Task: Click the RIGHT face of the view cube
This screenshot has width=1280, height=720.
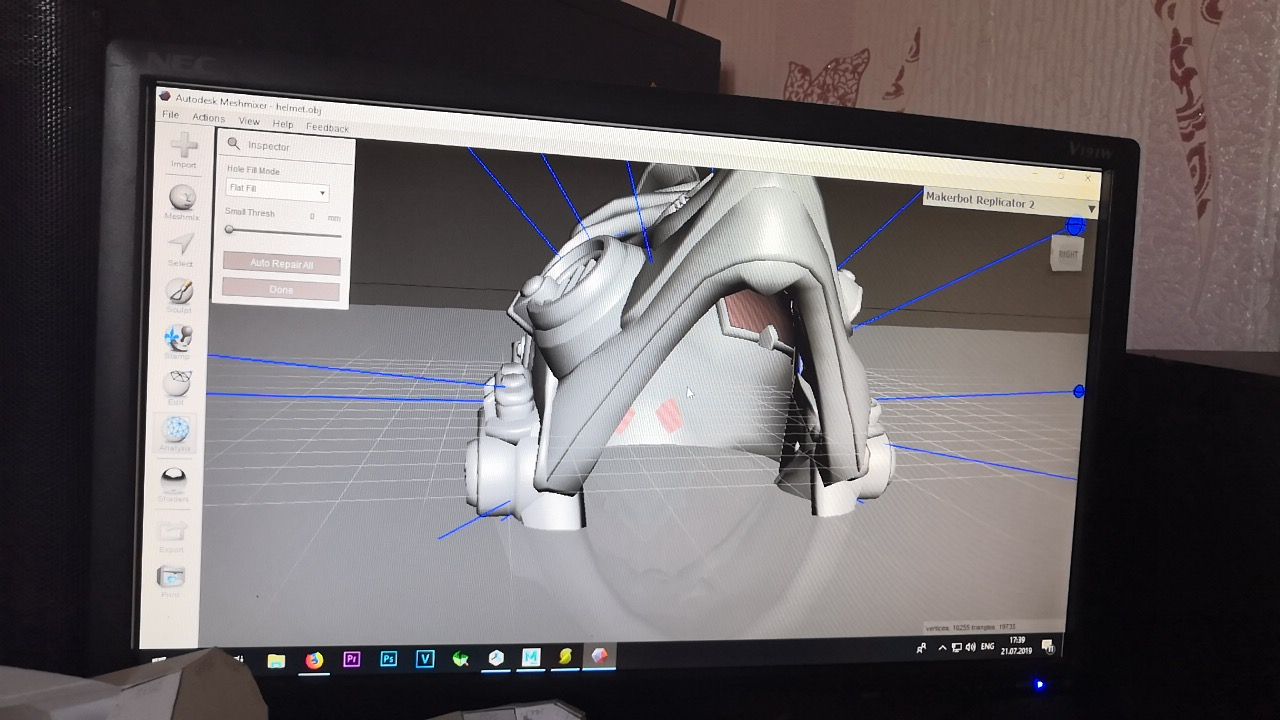Action: click(x=1068, y=254)
